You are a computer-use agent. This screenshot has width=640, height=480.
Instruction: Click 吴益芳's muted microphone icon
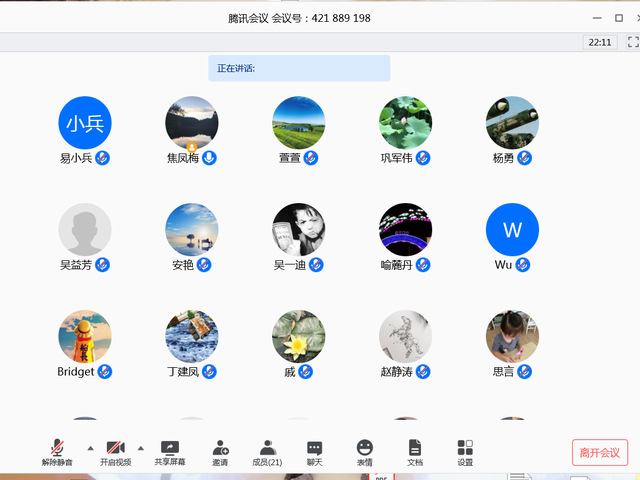pyautogui.click(x=102, y=265)
